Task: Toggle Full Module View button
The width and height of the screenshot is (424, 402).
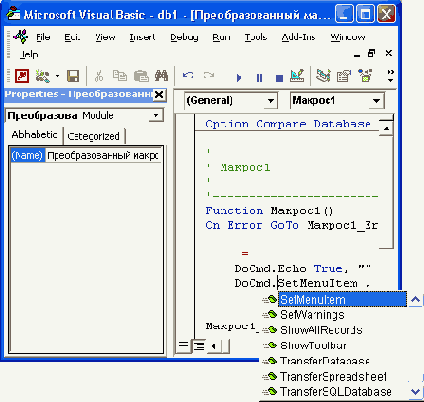Action: pos(199,346)
